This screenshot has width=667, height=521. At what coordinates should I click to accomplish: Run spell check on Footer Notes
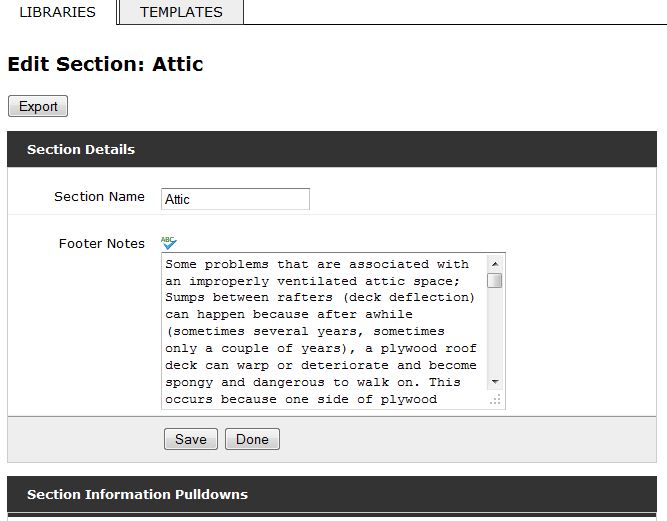(x=169, y=243)
